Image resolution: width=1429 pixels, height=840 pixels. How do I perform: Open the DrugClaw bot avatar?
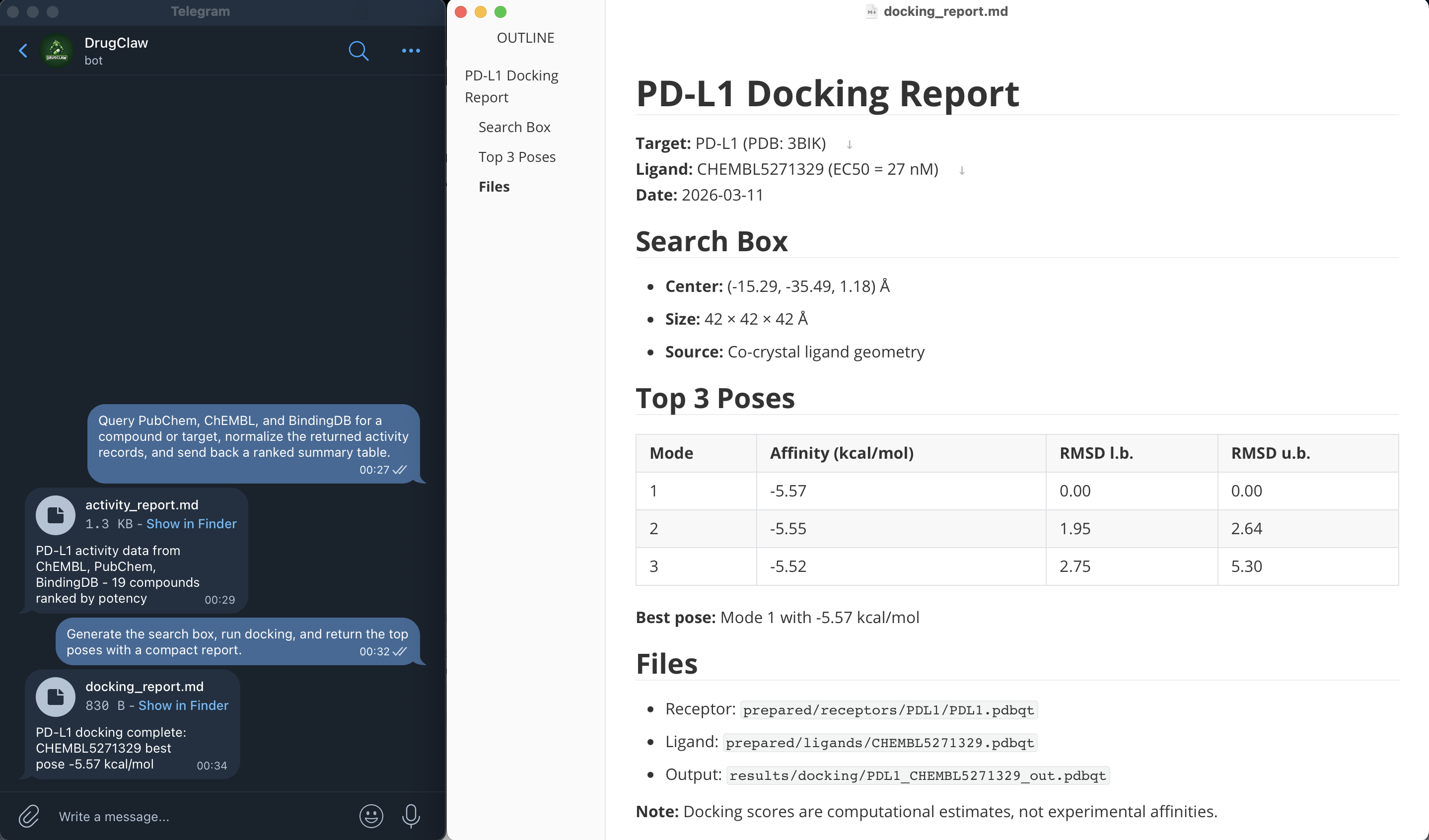pyautogui.click(x=56, y=51)
